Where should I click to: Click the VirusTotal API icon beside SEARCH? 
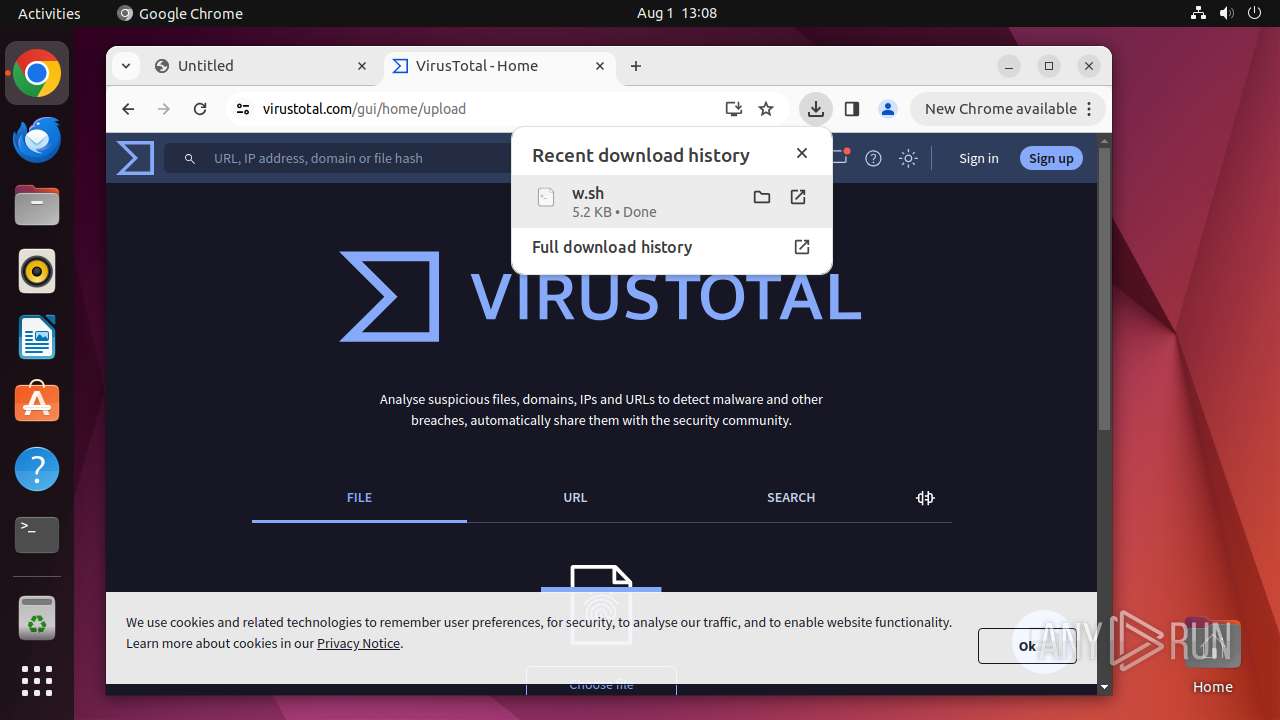click(x=925, y=498)
